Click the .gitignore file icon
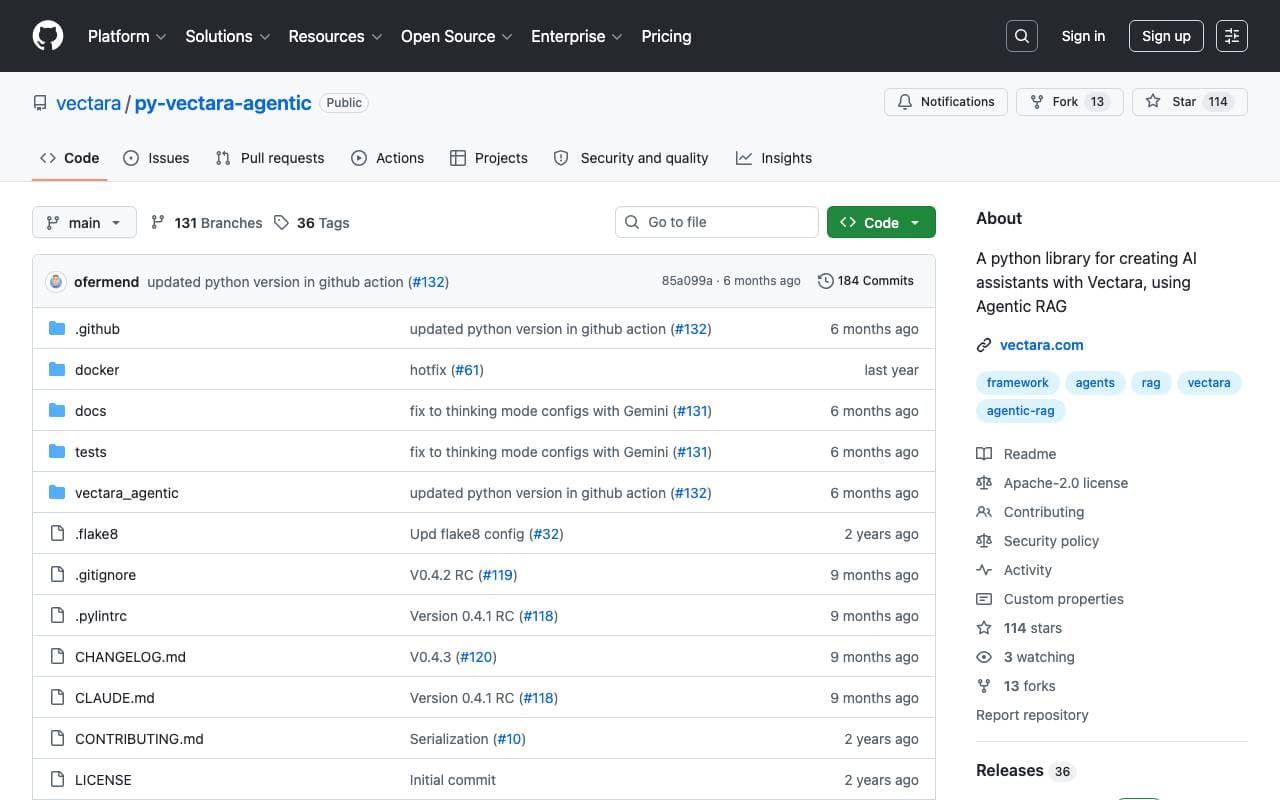This screenshot has height=800, width=1280. [57, 575]
